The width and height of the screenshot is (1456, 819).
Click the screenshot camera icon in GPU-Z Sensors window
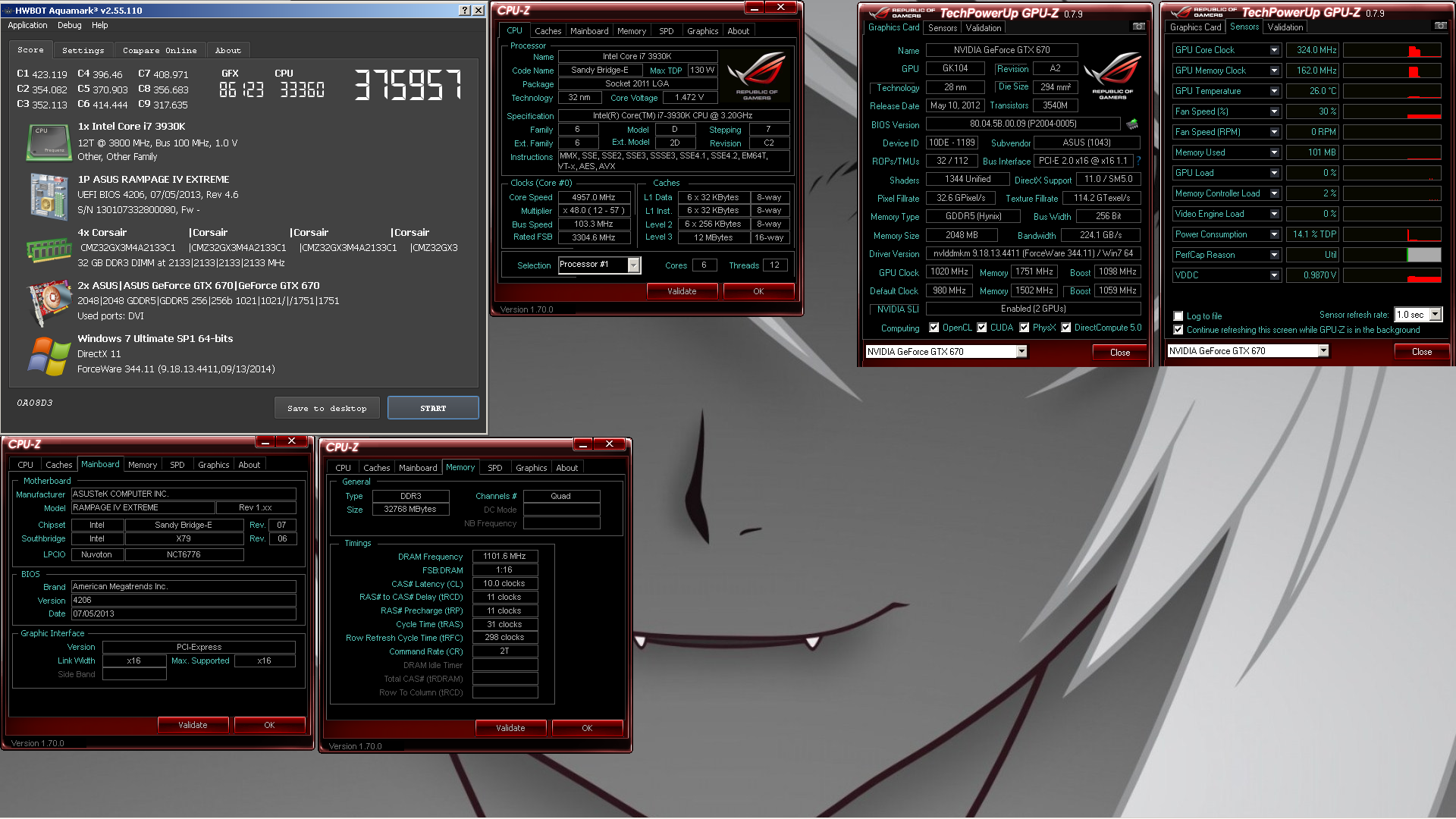click(x=1440, y=26)
